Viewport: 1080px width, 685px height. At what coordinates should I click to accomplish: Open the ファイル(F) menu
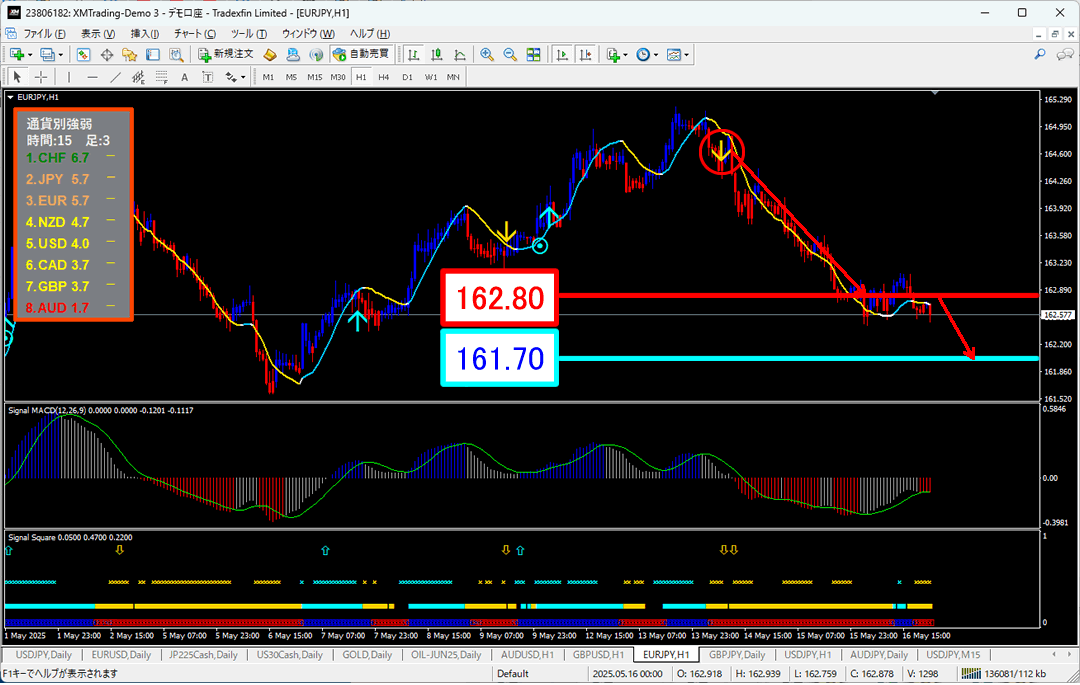coord(45,34)
